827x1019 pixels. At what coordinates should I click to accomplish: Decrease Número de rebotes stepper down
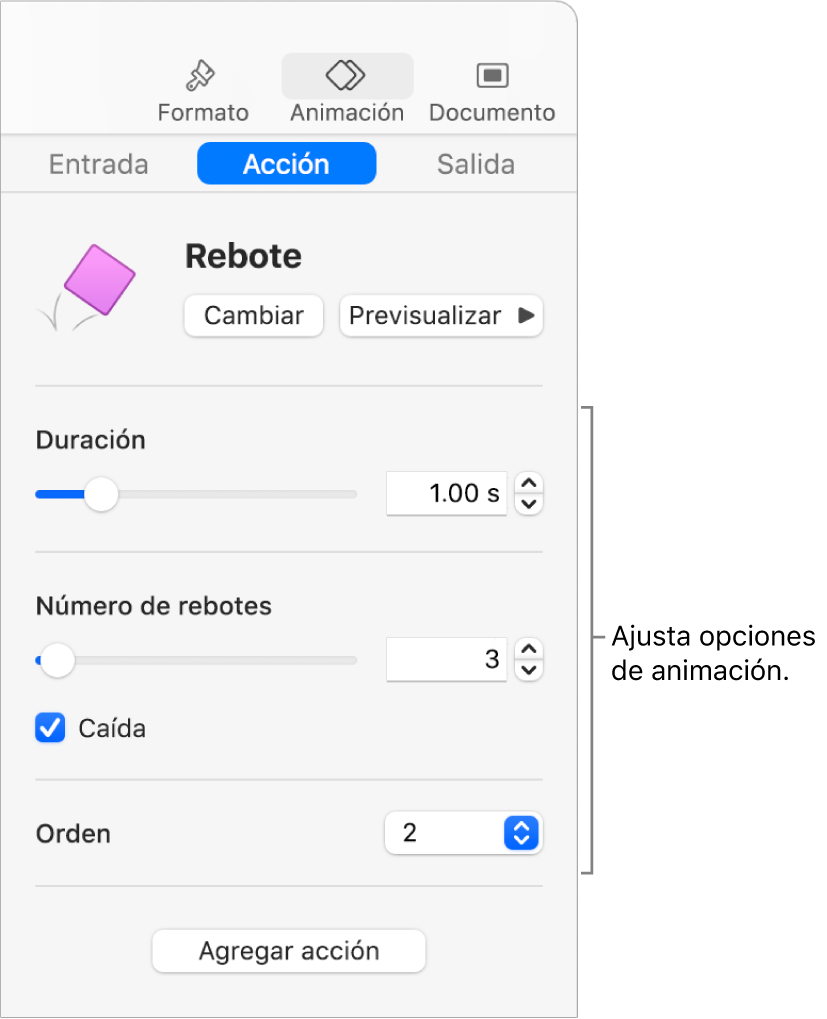tap(529, 670)
